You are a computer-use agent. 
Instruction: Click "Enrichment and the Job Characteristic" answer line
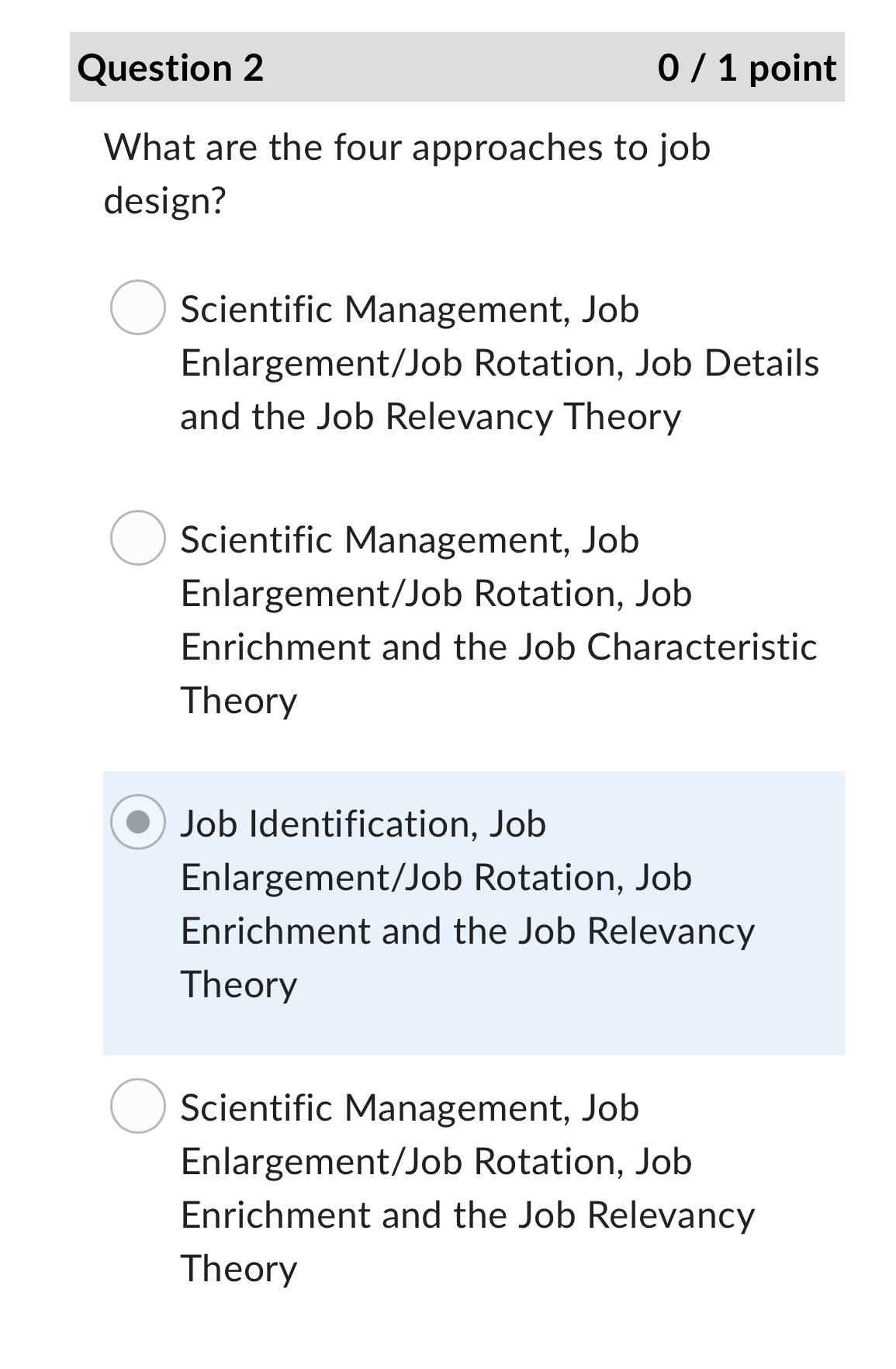click(498, 647)
